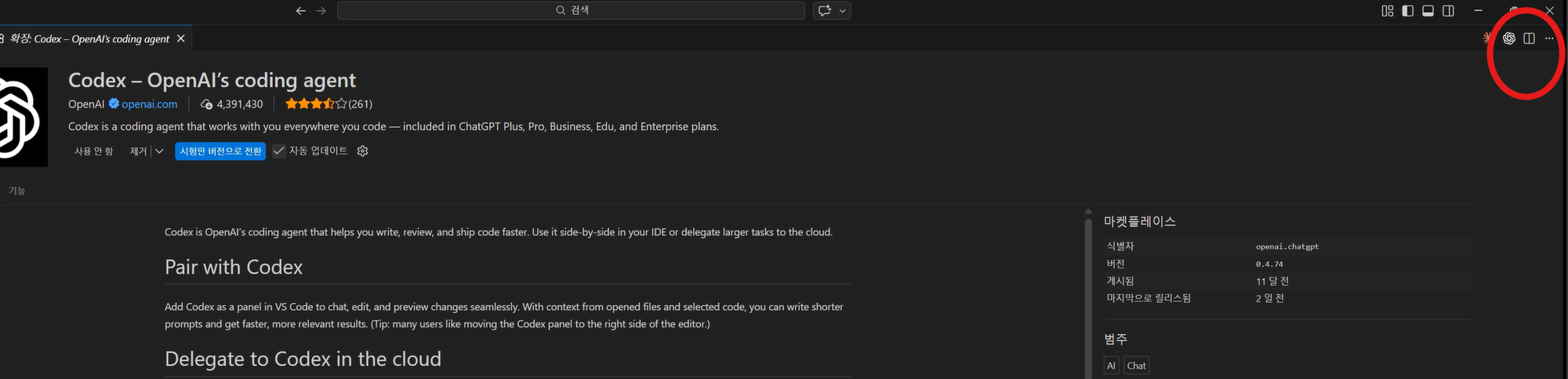Click the orange Claude starburst icon

pos(1486,38)
